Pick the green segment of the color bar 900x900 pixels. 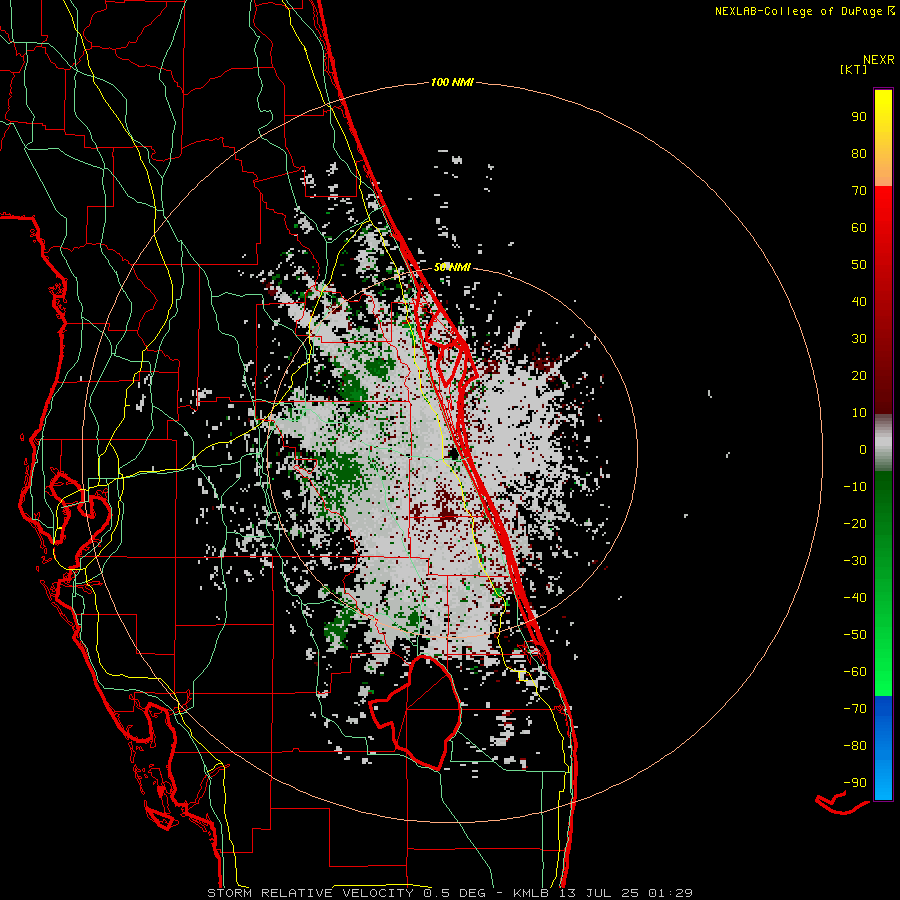click(883, 583)
